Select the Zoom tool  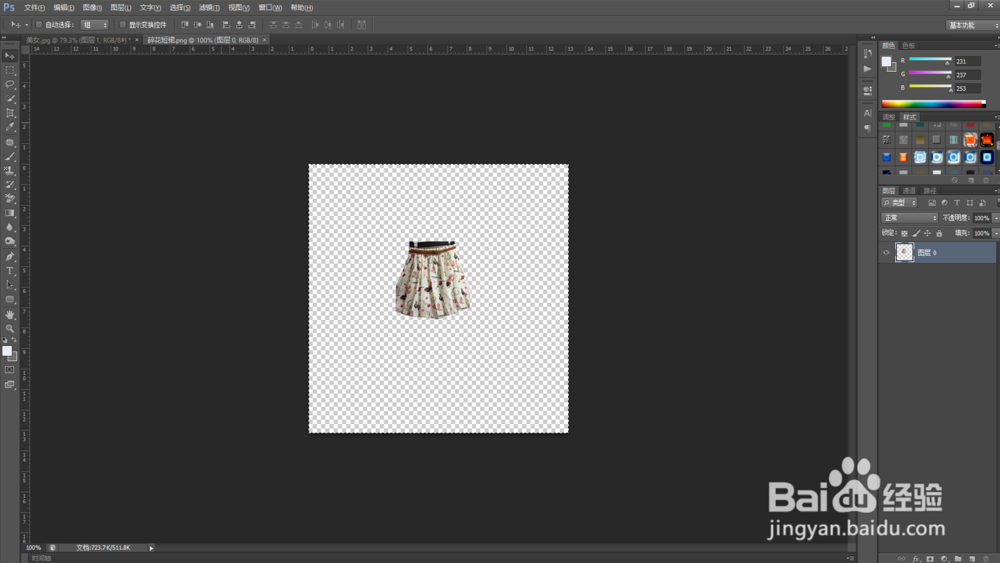point(10,329)
